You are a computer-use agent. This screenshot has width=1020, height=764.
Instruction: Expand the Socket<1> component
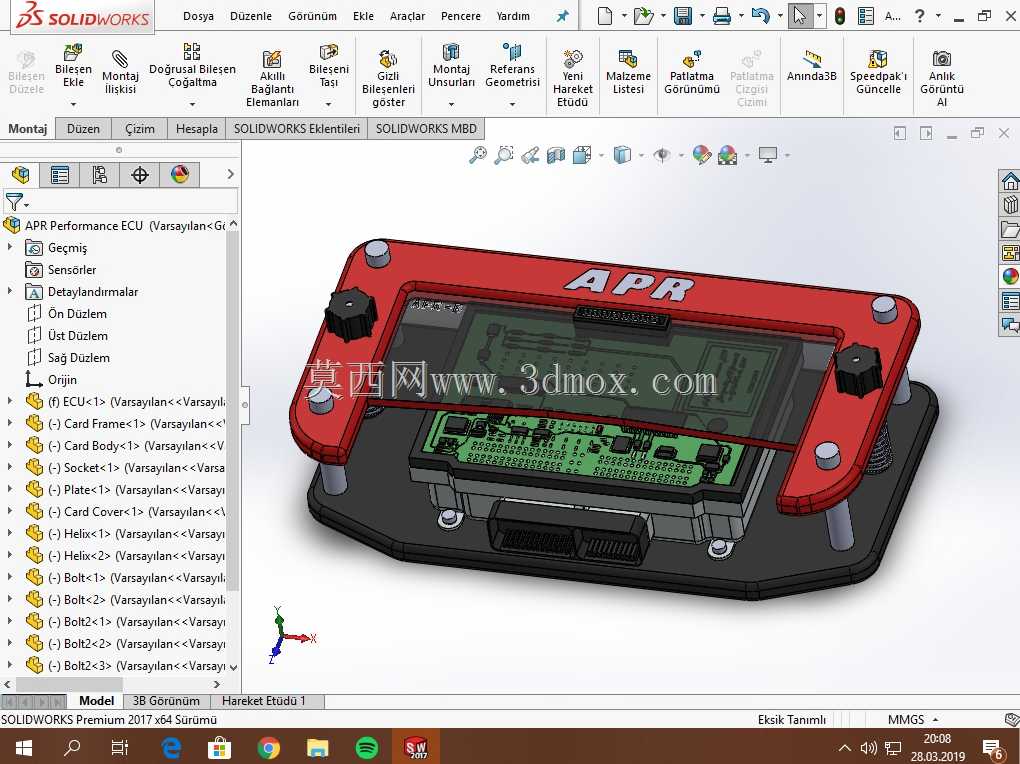(x=10, y=467)
